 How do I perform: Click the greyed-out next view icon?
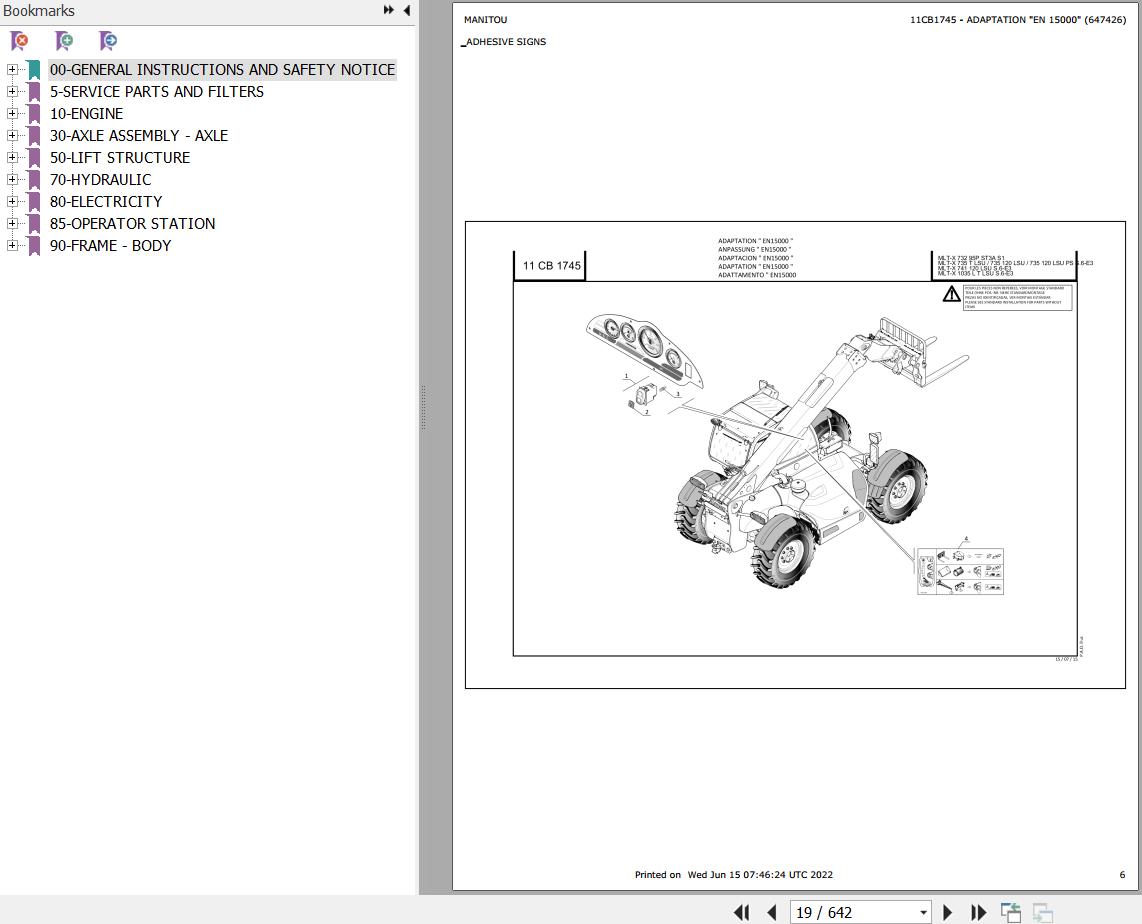1043,912
